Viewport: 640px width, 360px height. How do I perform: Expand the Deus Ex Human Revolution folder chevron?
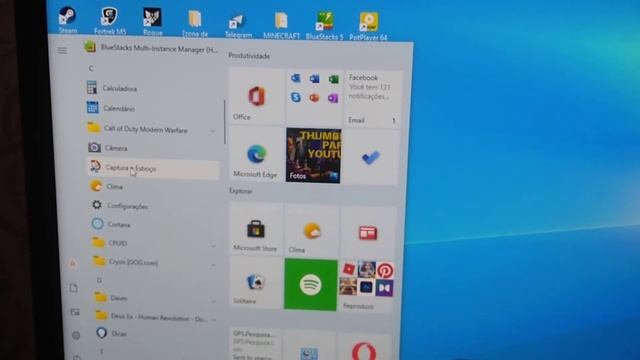coord(214,320)
